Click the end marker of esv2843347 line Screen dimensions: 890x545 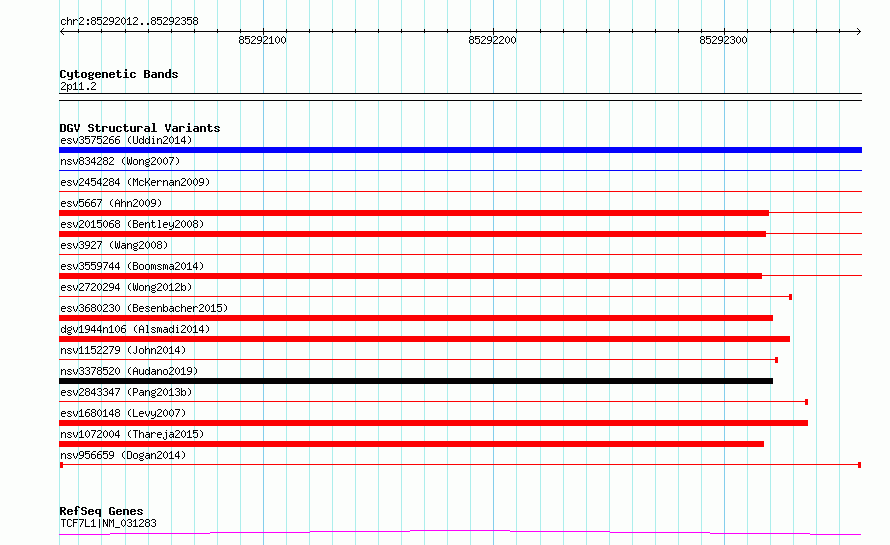point(807,402)
